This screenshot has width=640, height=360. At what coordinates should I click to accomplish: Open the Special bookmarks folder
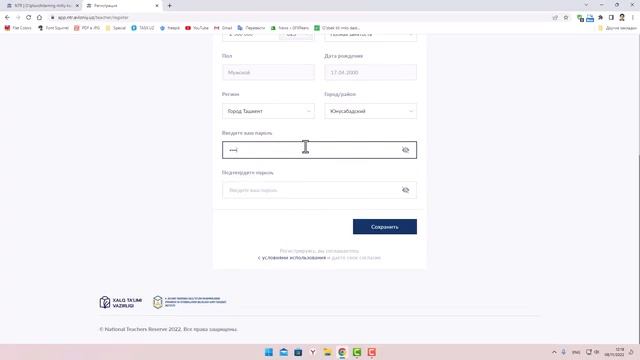(116, 28)
